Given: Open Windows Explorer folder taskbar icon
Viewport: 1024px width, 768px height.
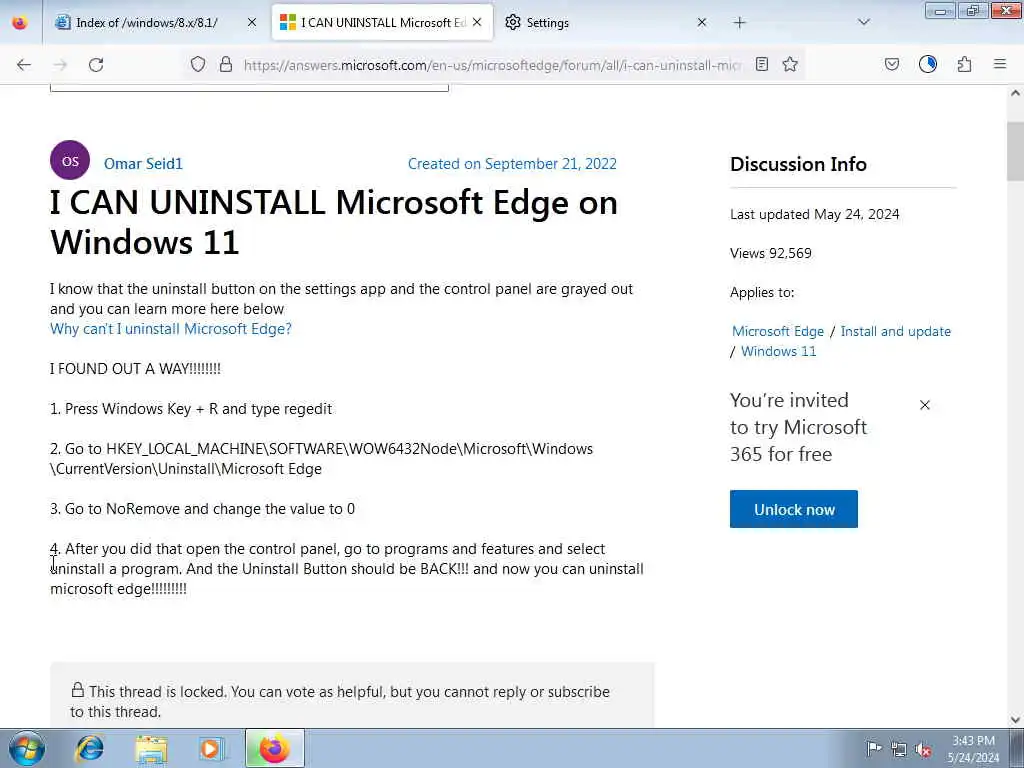Looking at the screenshot, I should click(x=152, y=749).
